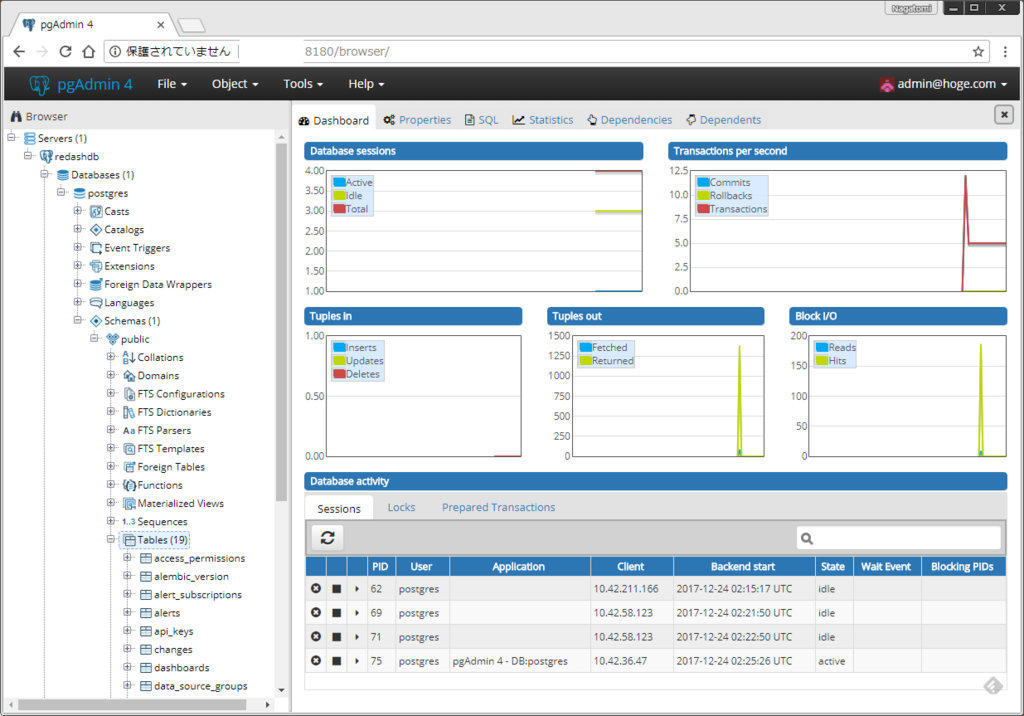Open the Tools menu
Viewport: 1024px width, 716px height.
click(x=303, y=84)
